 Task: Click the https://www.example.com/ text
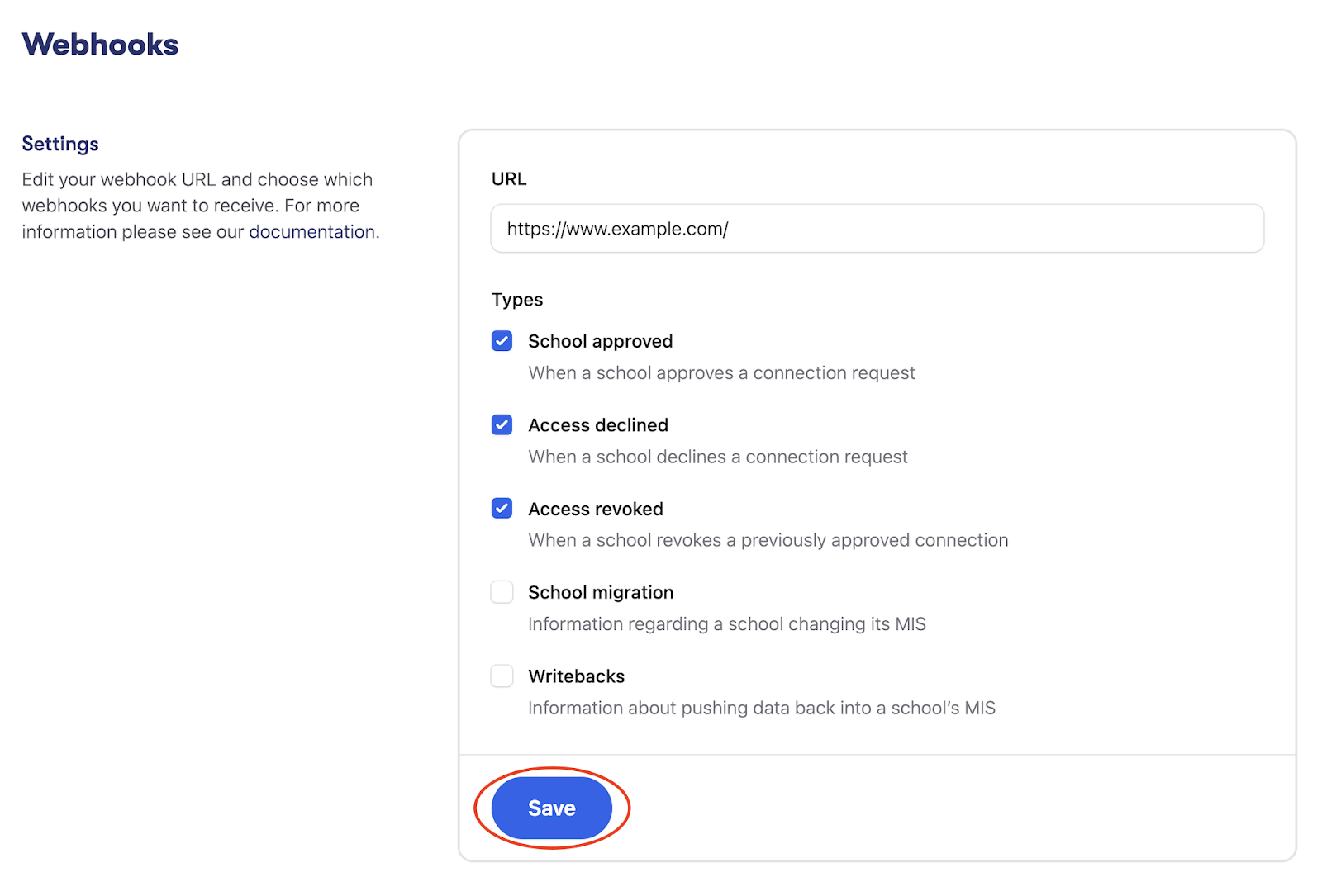(616, 229)
